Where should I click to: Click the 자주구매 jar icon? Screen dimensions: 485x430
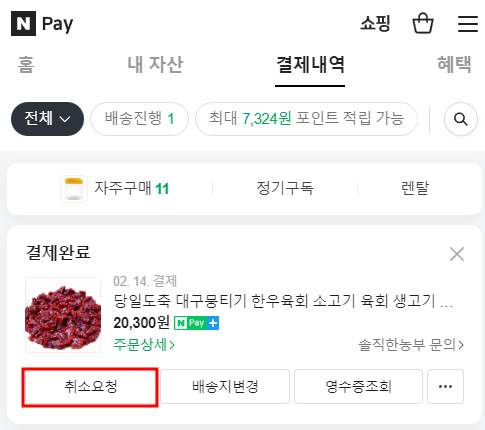coord(74,189)
